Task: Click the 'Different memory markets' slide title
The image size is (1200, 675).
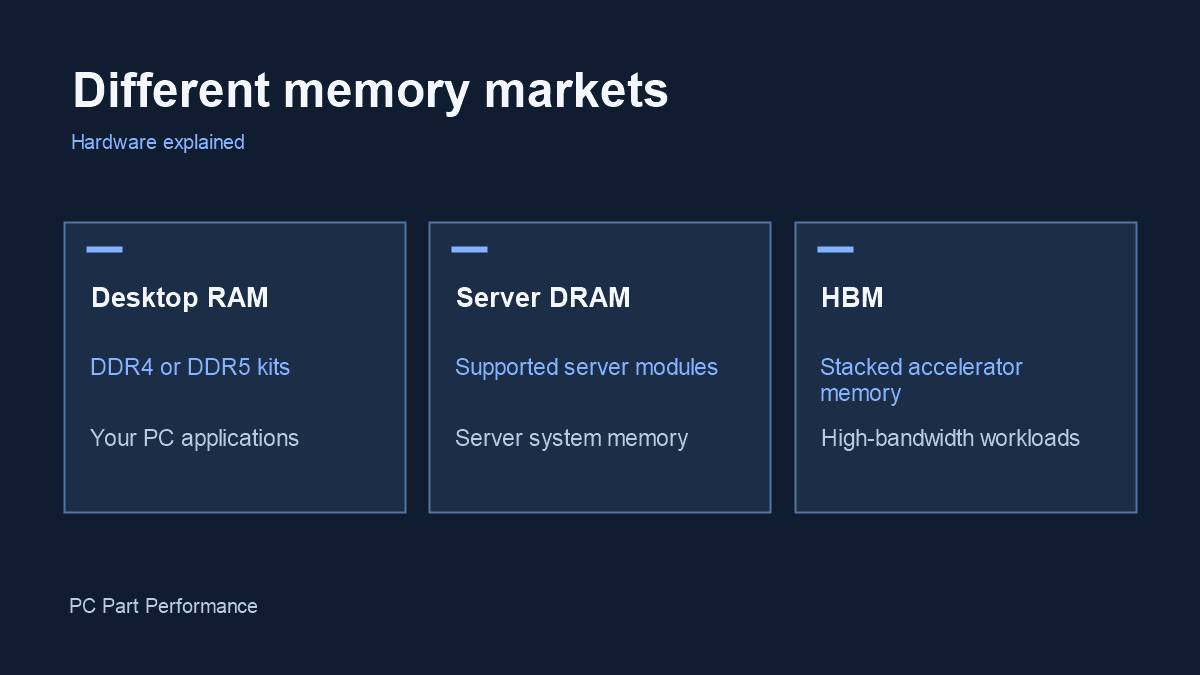Action: [x=370, y=91]
